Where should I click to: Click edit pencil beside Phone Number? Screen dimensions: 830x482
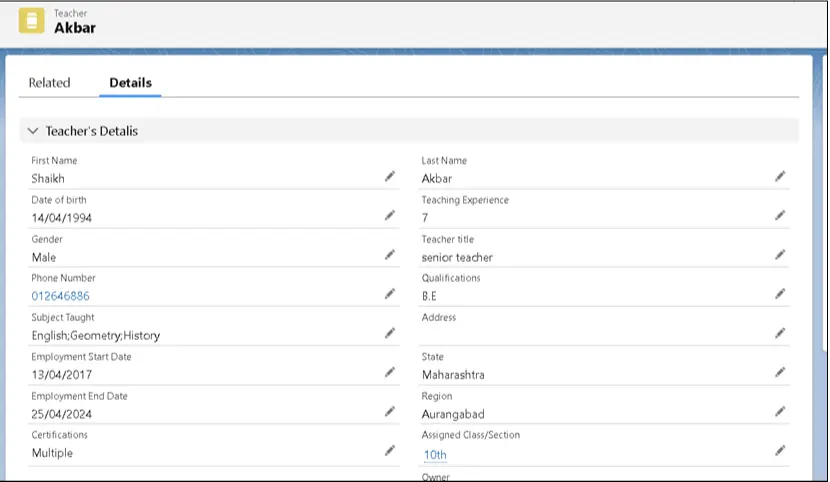[390, 294]
